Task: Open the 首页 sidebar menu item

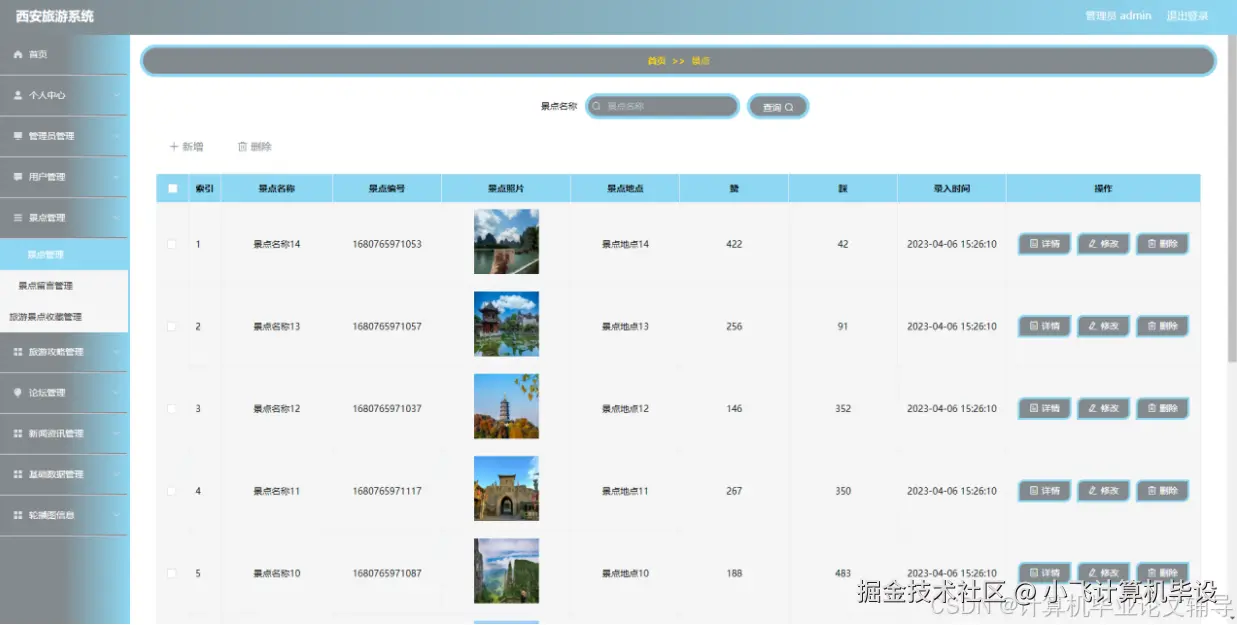Action: pos(64,54)
